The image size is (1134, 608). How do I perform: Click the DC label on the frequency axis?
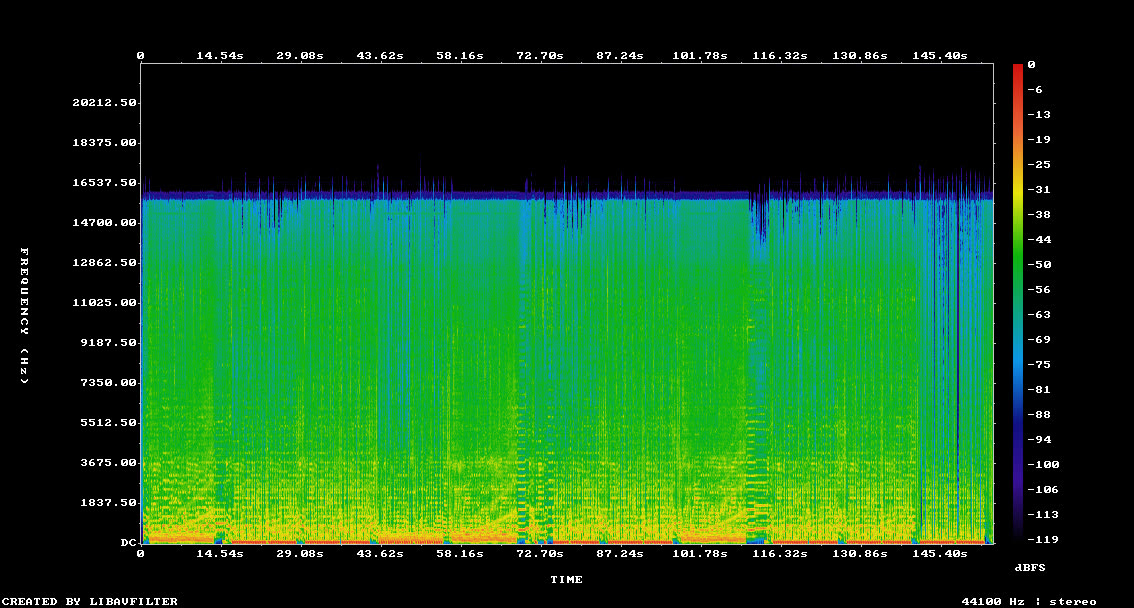coord(128,543)
